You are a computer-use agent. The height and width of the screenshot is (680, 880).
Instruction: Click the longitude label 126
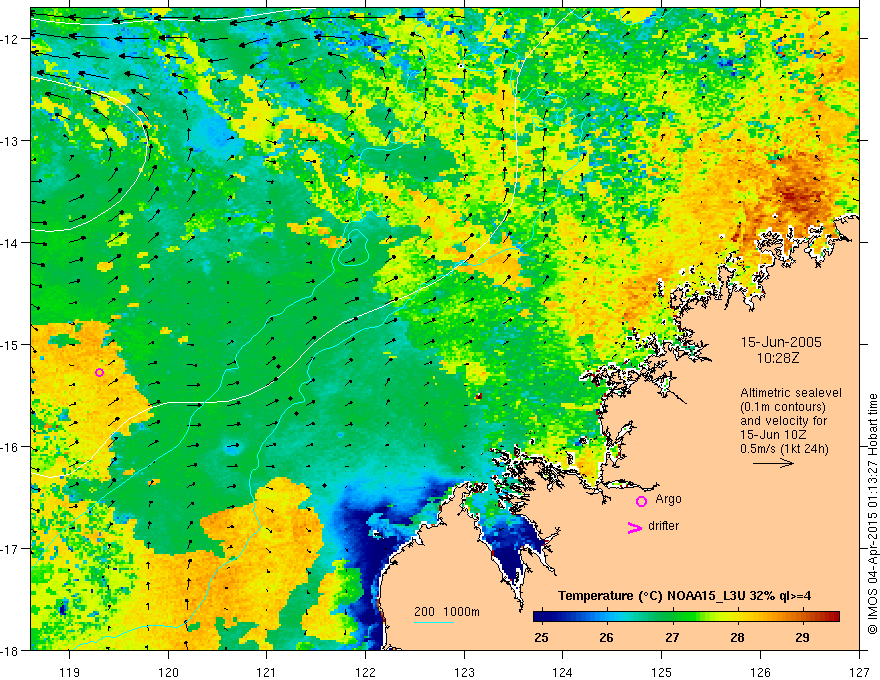(760, 672)
